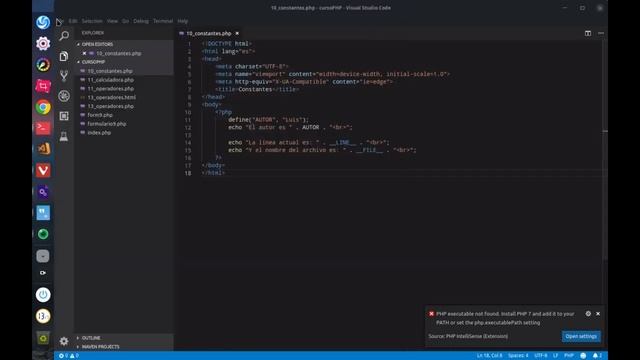The width and height of the screenshot is (640, 360).
Task: Select language mode PHP in status bar
Action: 569,356
